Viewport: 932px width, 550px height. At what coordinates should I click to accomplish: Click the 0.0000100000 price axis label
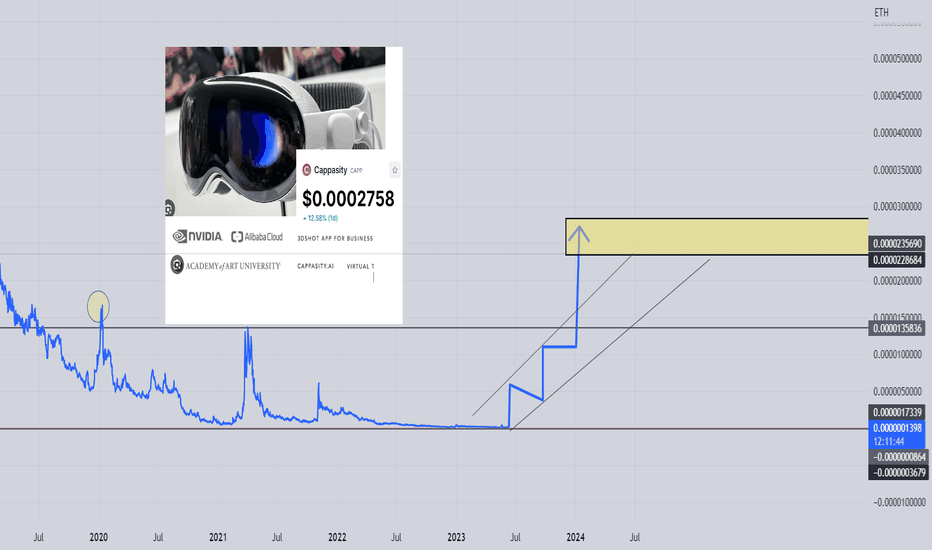[898, 355]
